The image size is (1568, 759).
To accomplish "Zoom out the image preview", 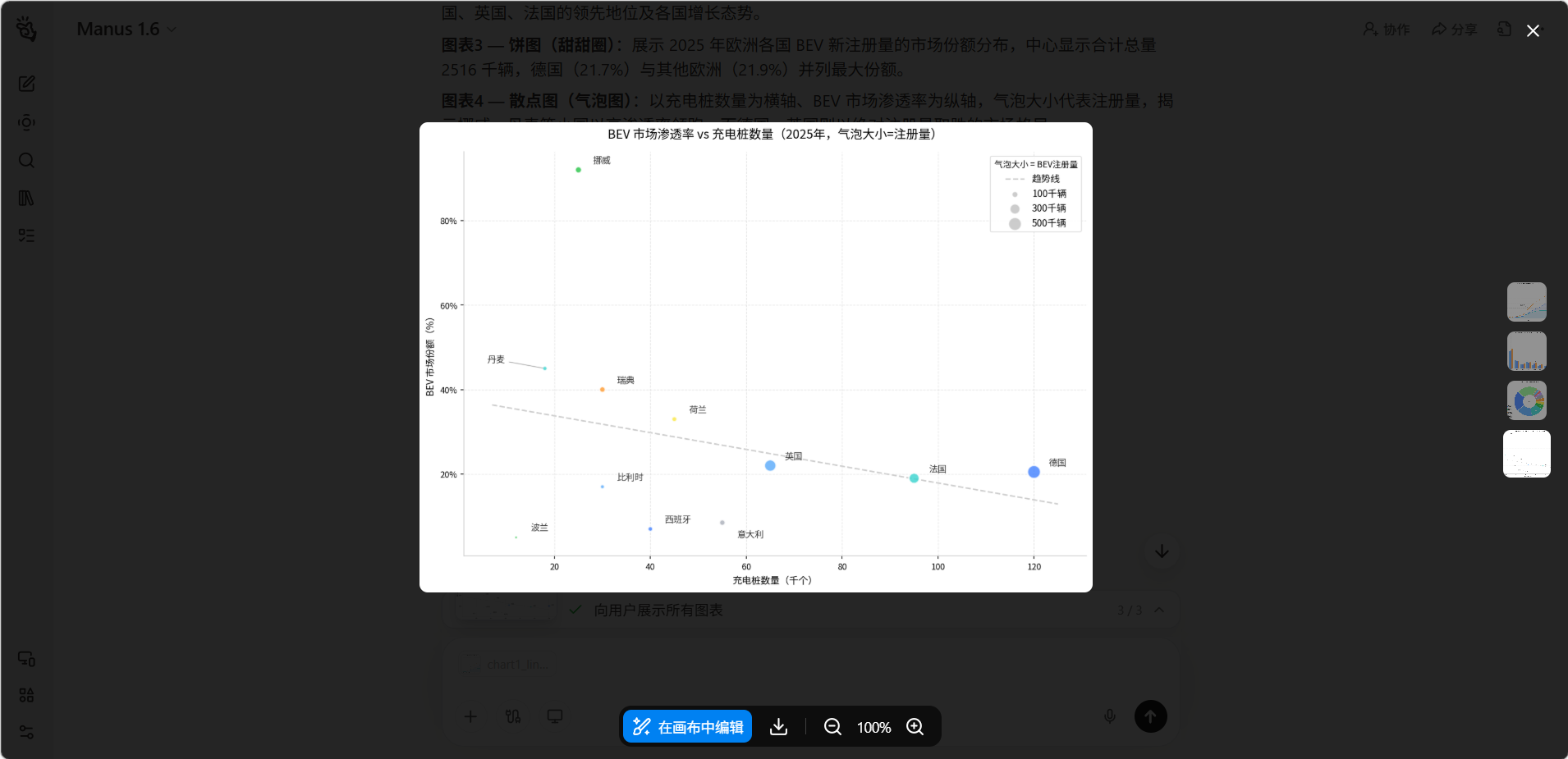I will point(832,727).
